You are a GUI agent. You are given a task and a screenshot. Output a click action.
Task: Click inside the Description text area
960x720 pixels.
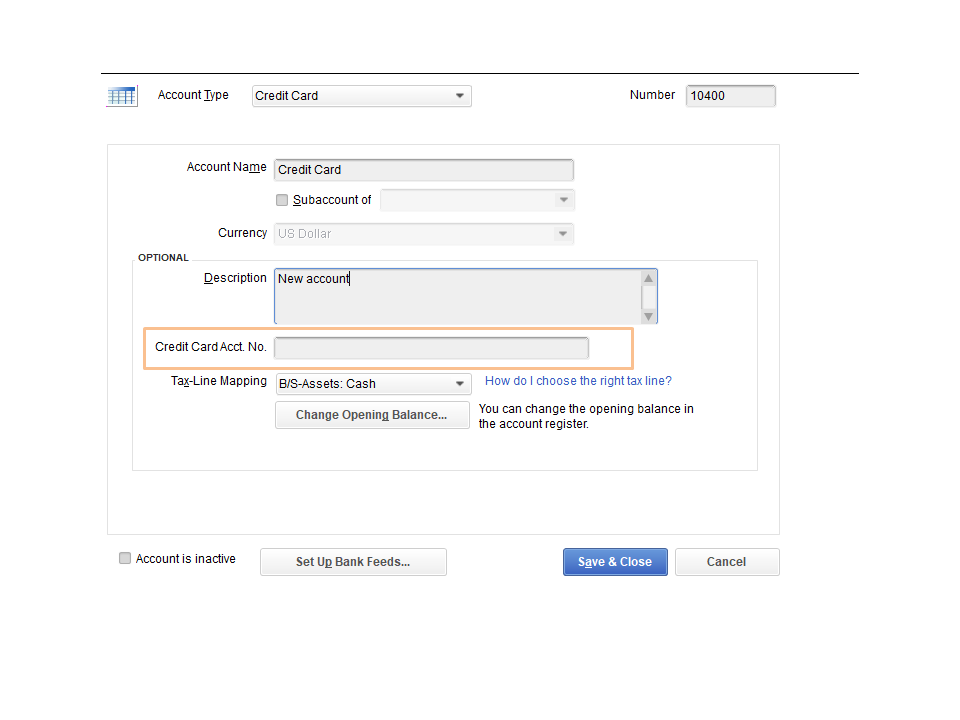click(x=457, y=295)
